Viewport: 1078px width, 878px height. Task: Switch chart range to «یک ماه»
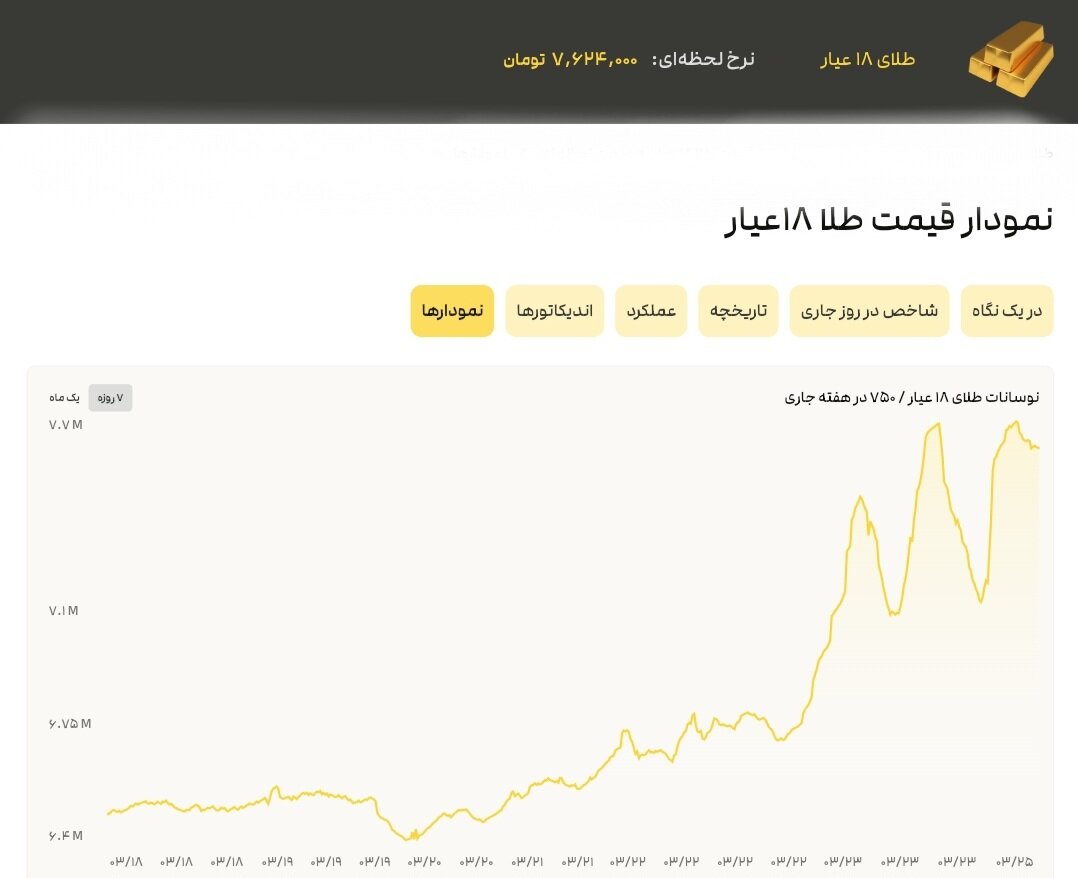66,397
